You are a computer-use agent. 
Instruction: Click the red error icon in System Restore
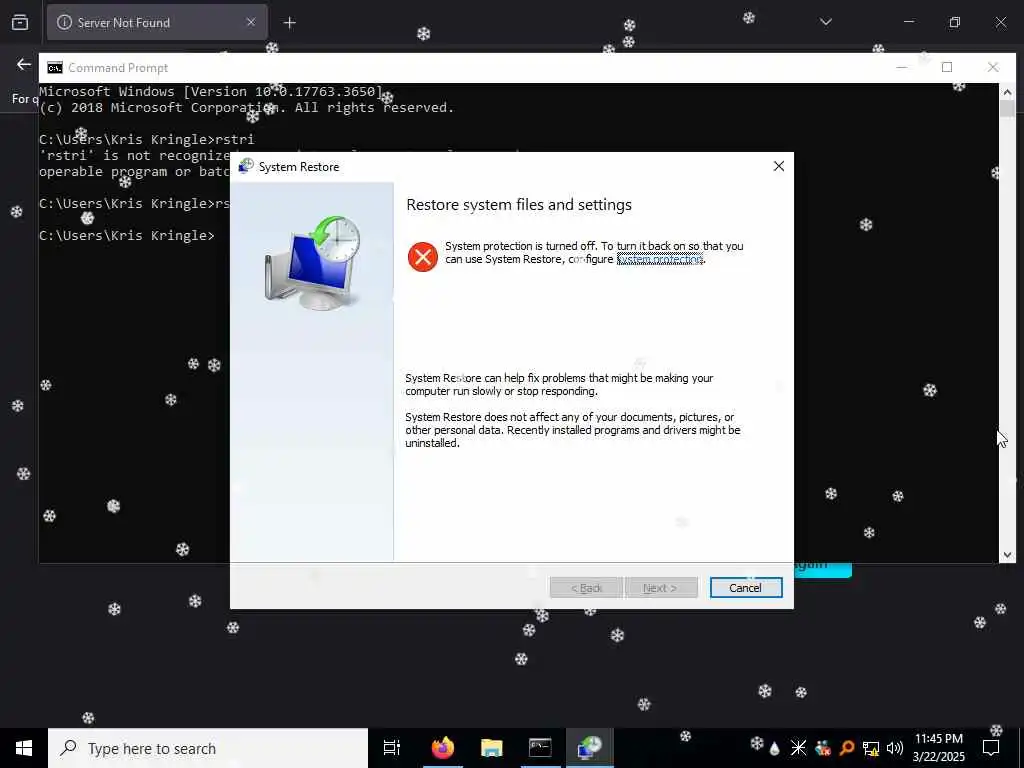click(423, 256)
